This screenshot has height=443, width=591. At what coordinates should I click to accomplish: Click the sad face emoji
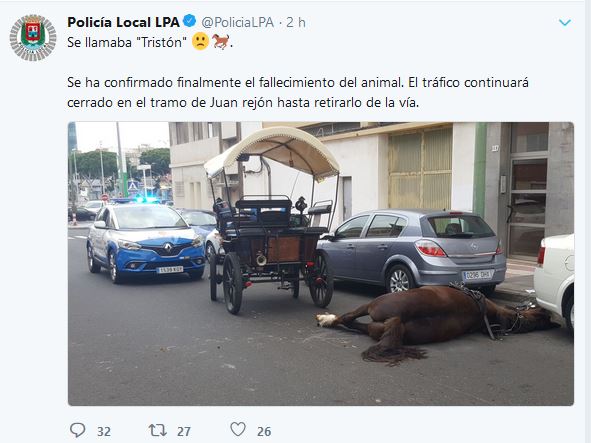coord(200,41)
